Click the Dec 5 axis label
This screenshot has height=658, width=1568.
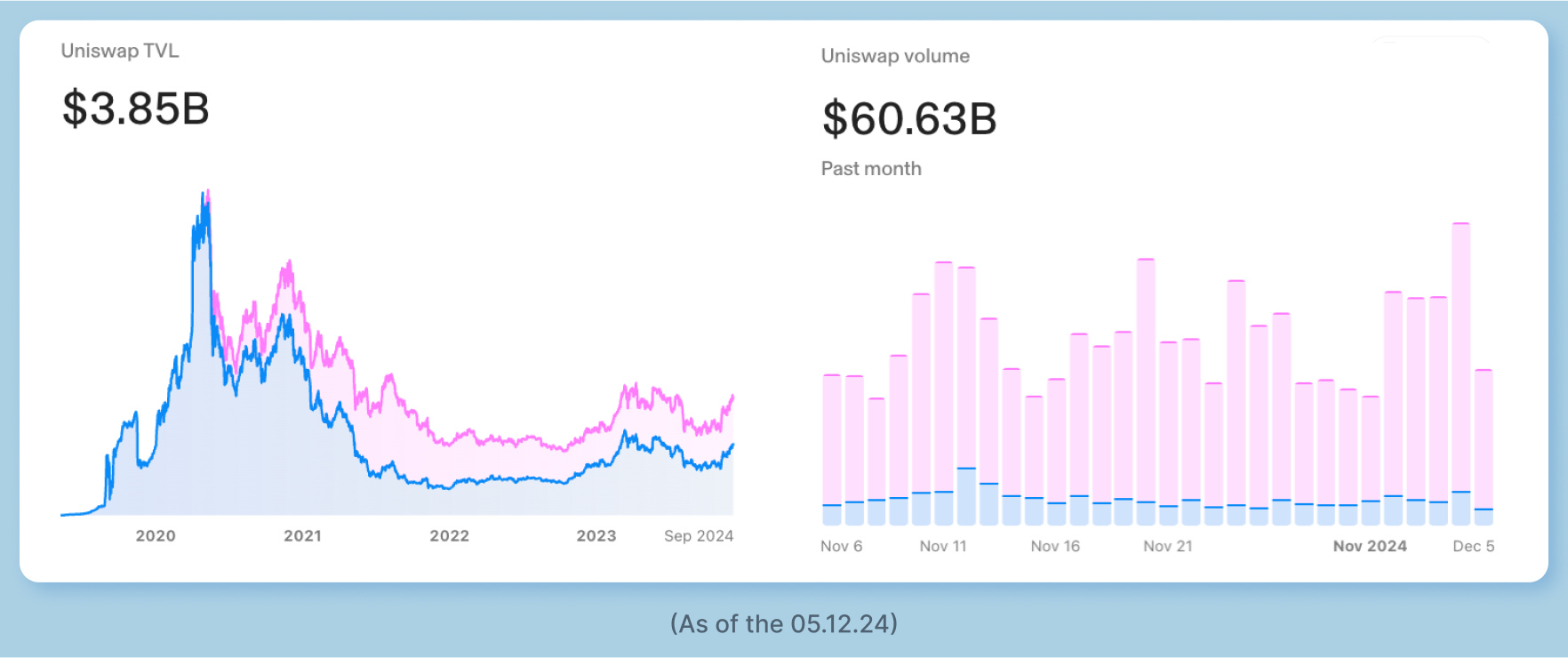click(x=1474, y=546)
